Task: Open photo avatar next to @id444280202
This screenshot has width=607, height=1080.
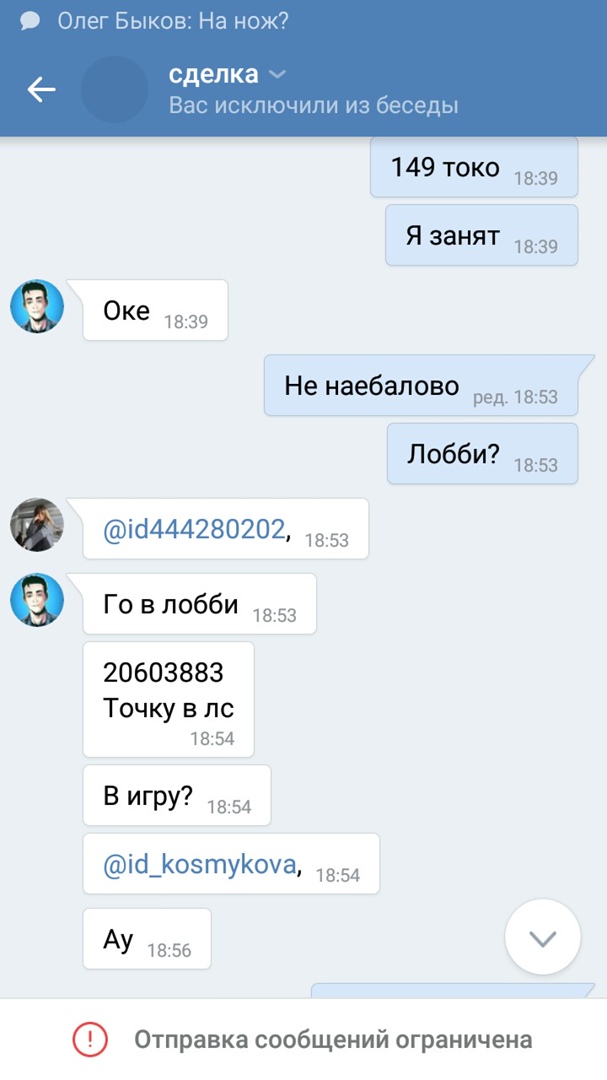Action: pyautogui.click(x=37, y=525)
